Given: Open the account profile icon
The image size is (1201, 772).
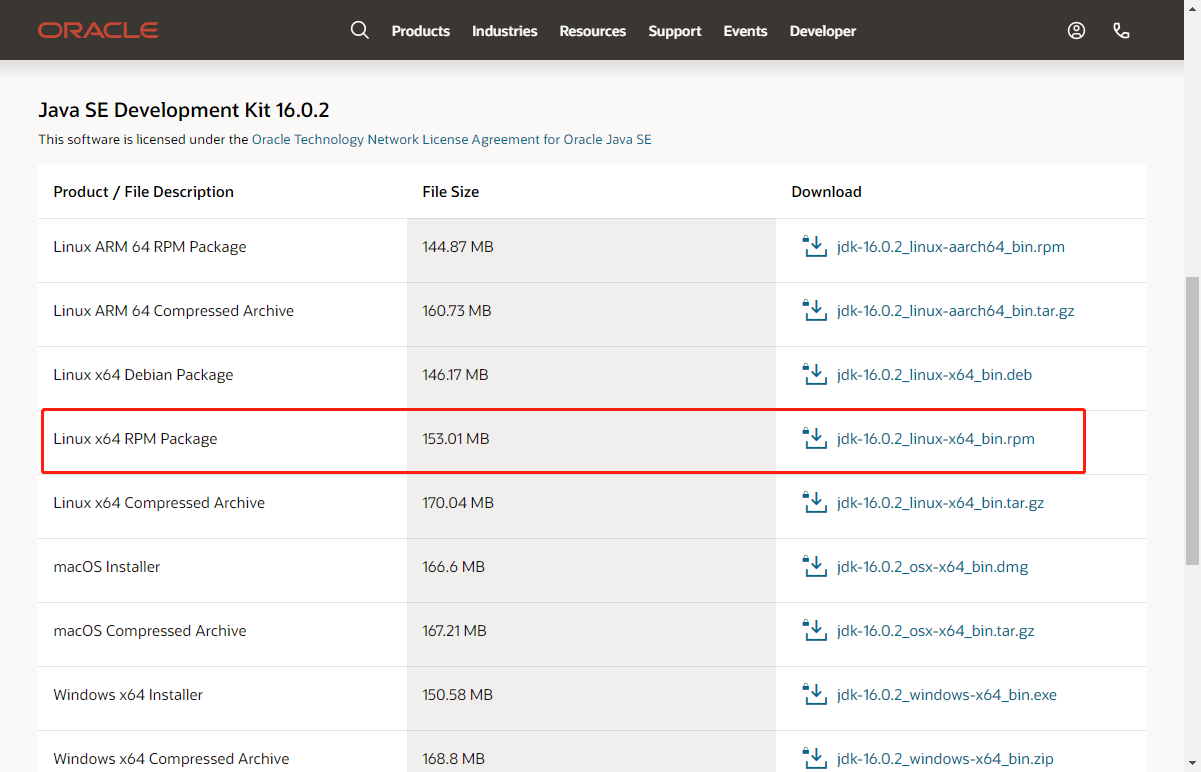Looking at the screenshot, I should click(x=1076, y=31).
